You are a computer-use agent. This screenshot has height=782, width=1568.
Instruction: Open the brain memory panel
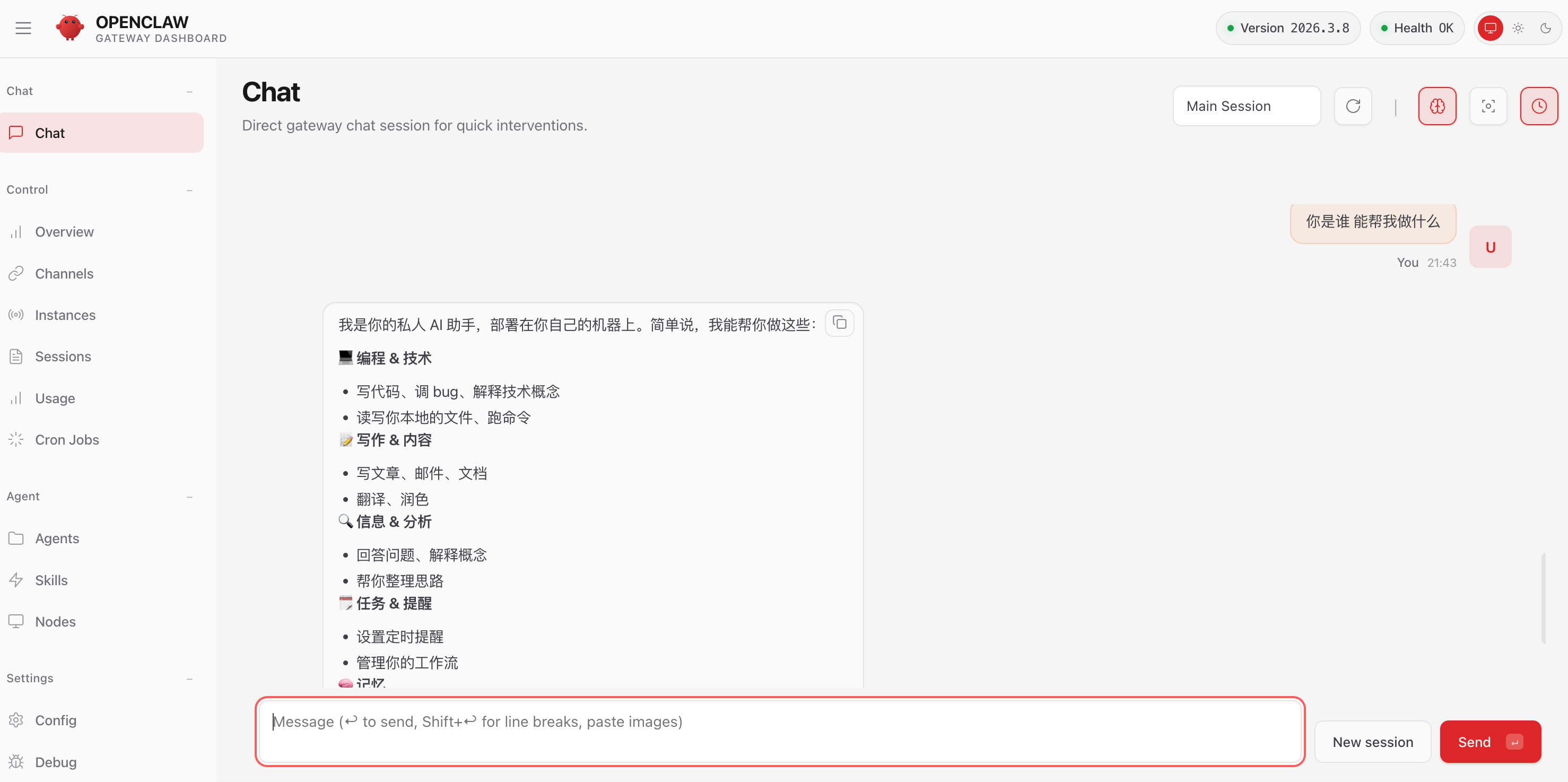pyautogui.click(x=1437, y=106)
